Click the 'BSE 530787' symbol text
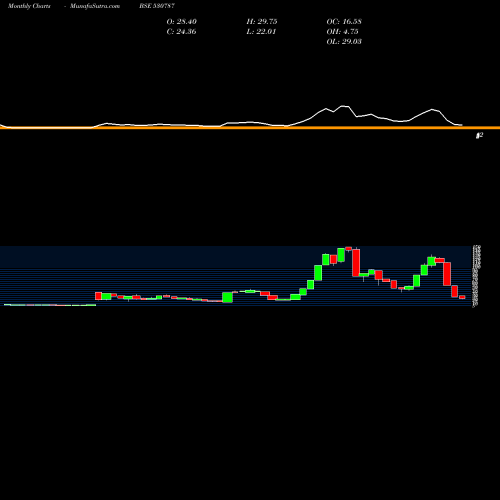 coord(157,6)
